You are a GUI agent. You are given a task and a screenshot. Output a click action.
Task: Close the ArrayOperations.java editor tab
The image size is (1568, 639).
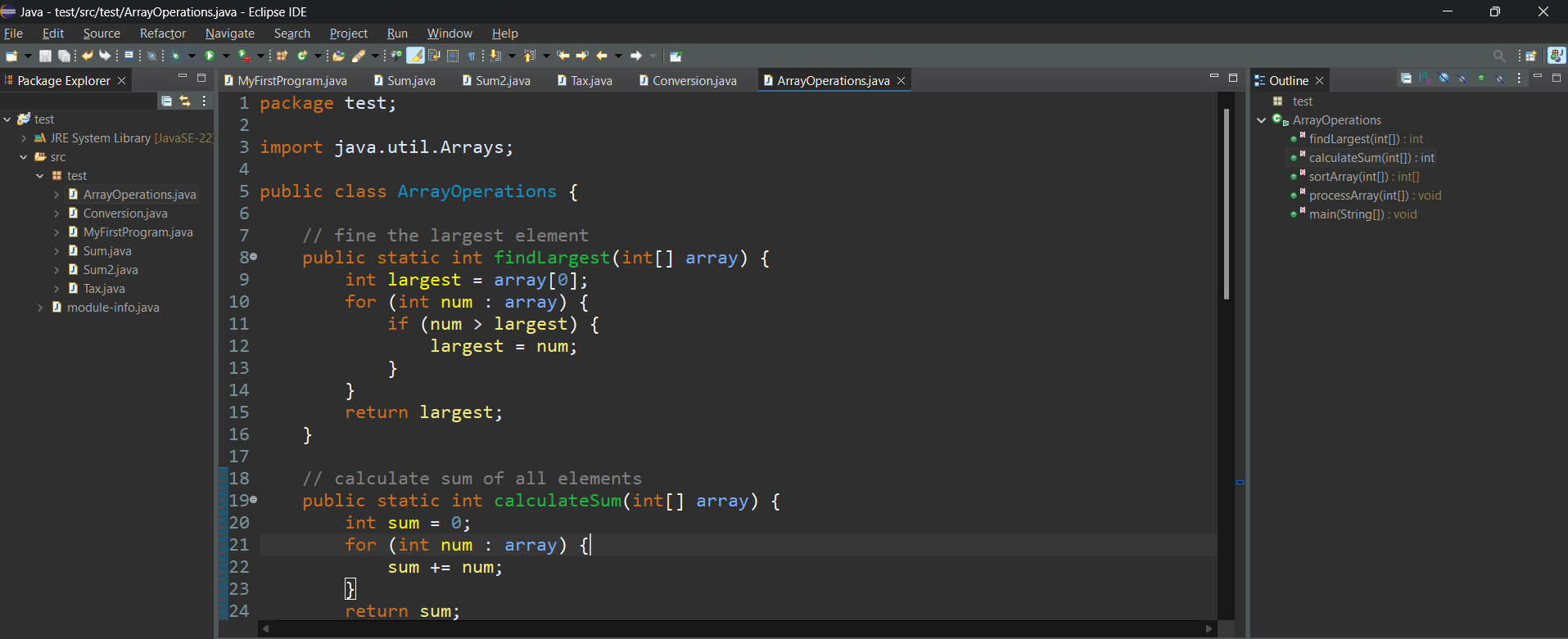901,80
